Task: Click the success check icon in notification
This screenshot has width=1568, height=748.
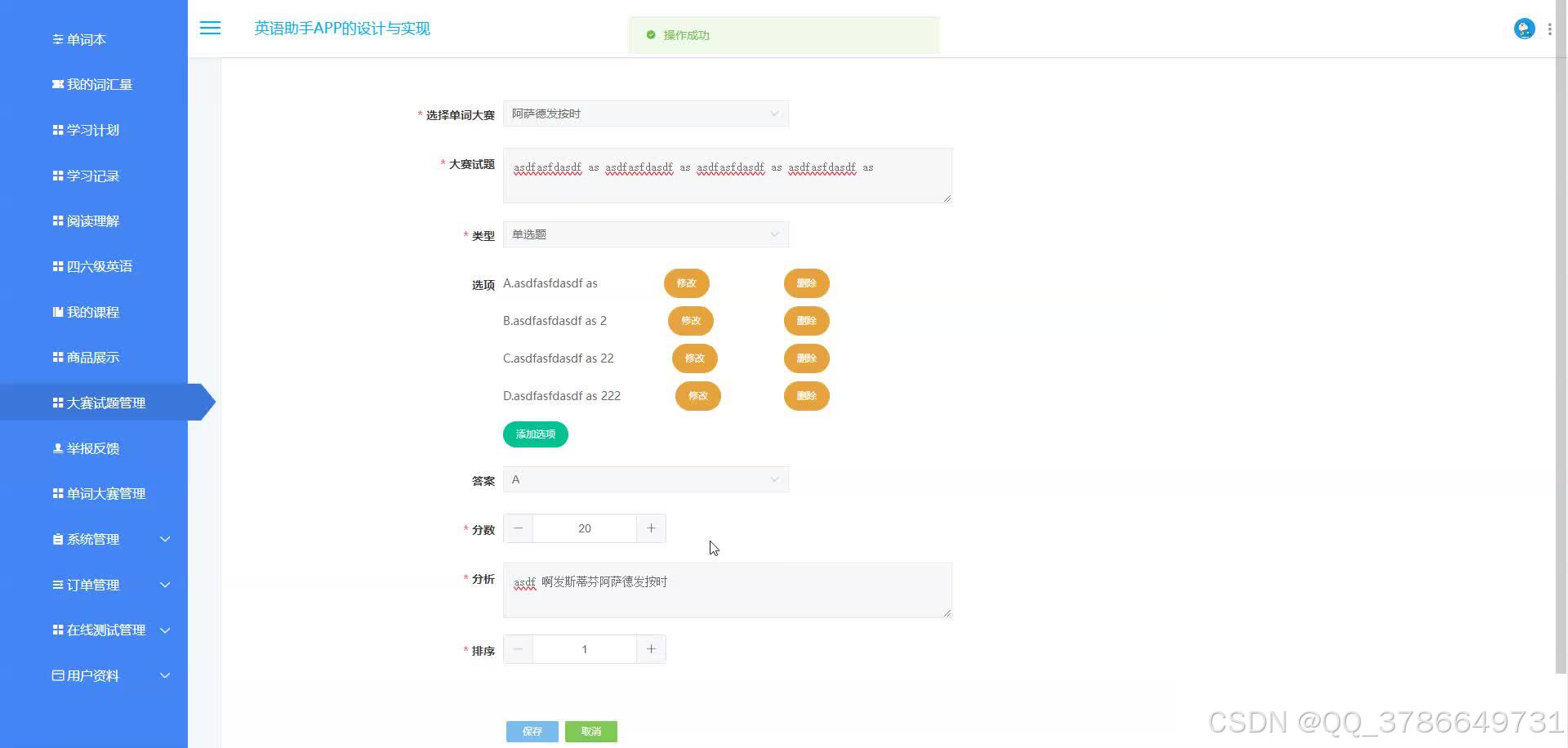Action: pyautogui.click(x=651, y=35)
